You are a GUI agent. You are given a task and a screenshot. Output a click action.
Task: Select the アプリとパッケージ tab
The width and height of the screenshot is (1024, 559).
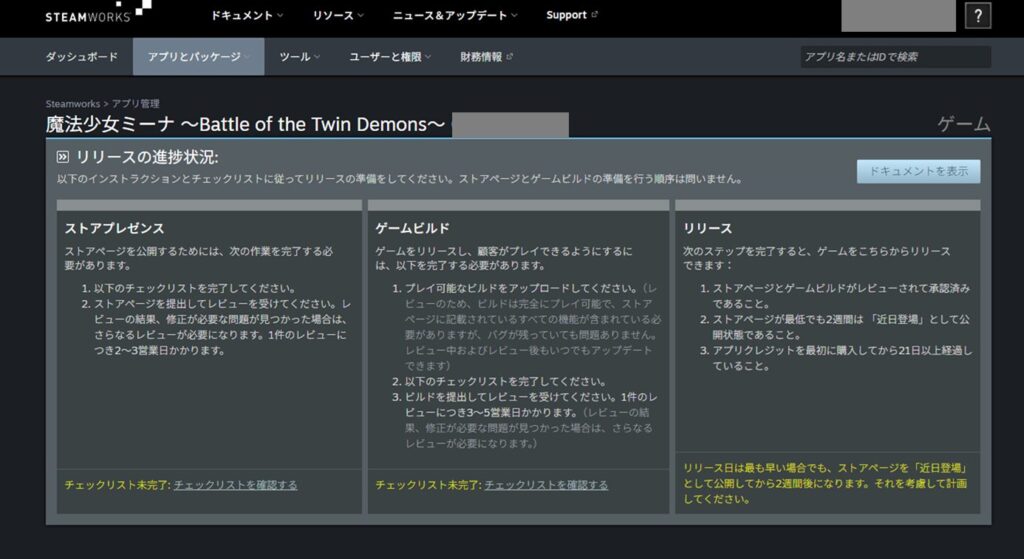pos(198,57)
